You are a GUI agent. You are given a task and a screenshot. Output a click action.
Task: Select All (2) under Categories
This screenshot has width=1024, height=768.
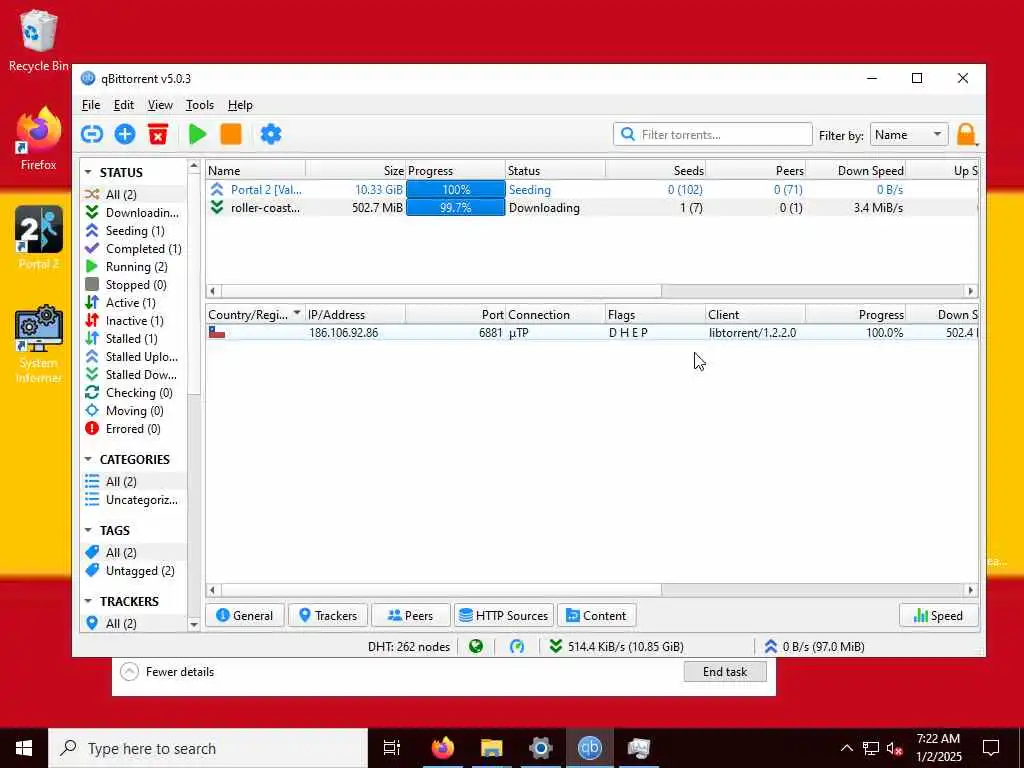pyautogui.click(x=132, y=481)
